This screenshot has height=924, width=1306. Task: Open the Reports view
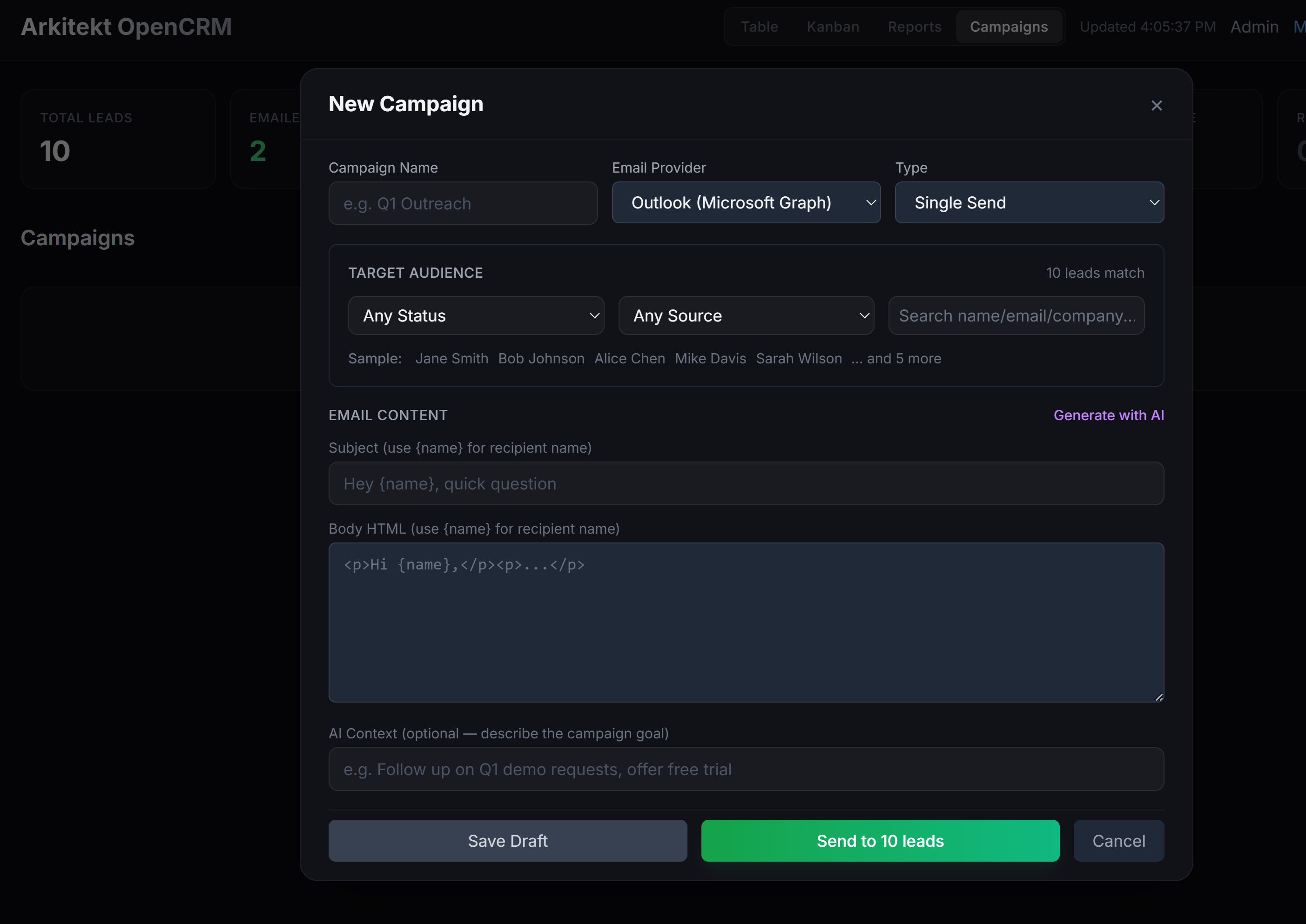[914, 26]
